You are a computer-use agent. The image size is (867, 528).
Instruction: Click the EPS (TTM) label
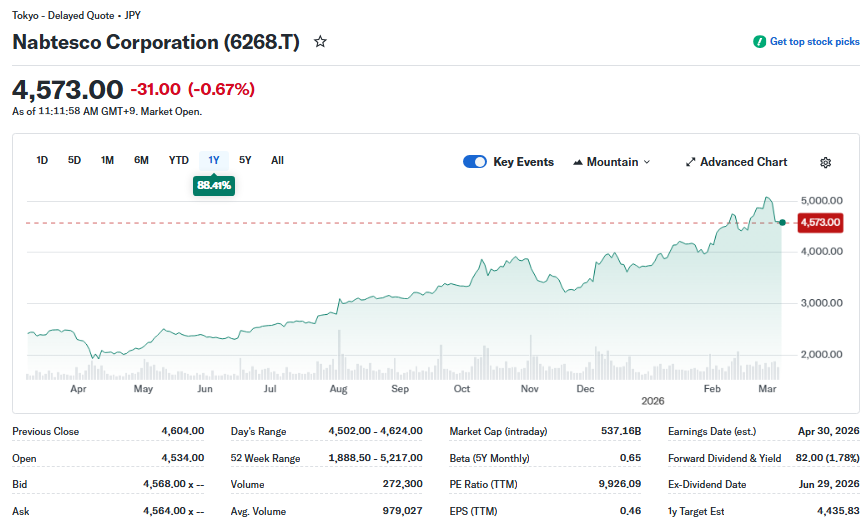(473, 511)
